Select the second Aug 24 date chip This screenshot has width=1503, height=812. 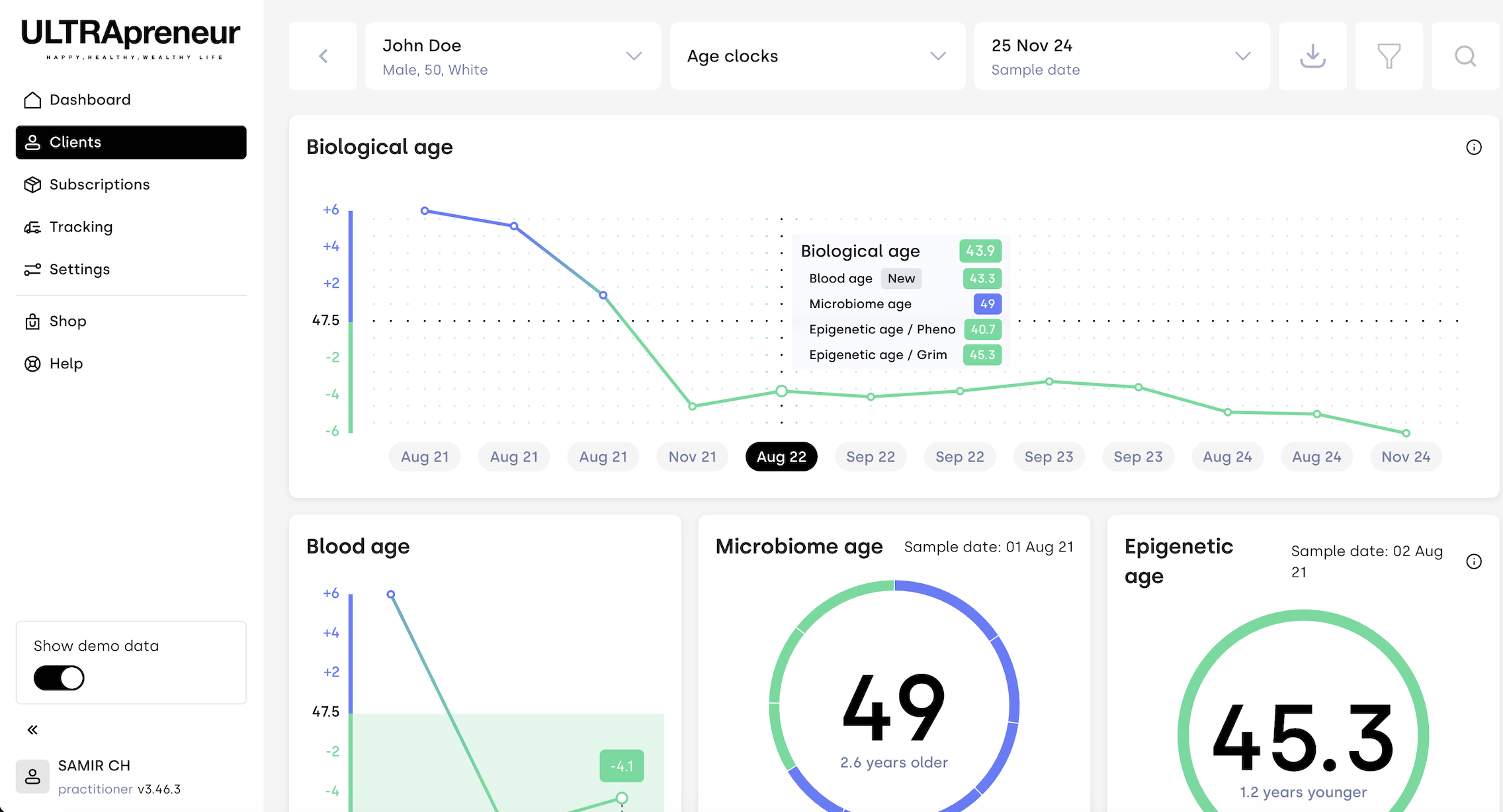click(x=1316, y=457)
